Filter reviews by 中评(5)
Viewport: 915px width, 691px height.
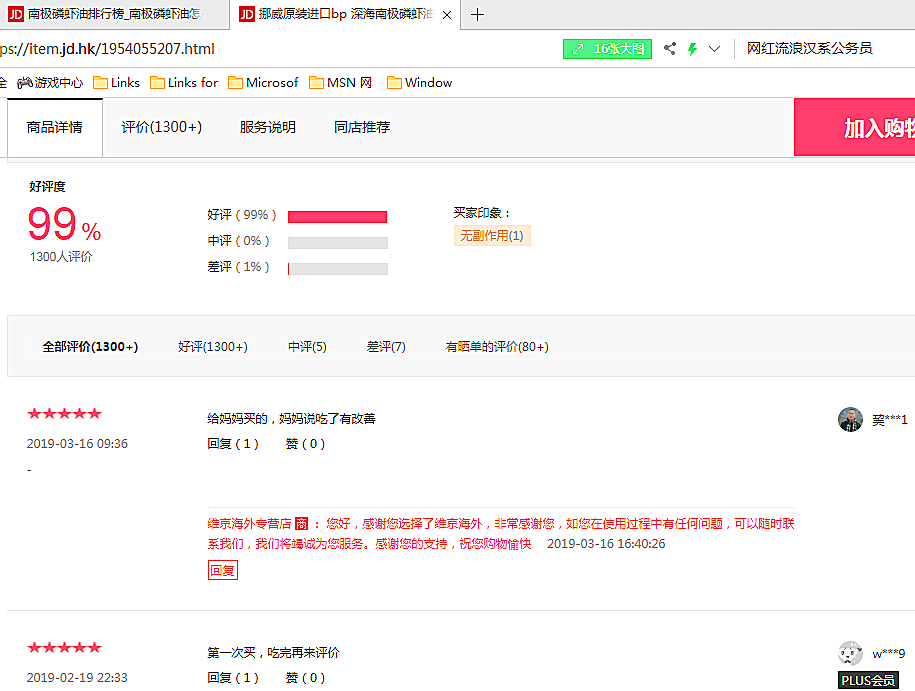pos(307,347)
